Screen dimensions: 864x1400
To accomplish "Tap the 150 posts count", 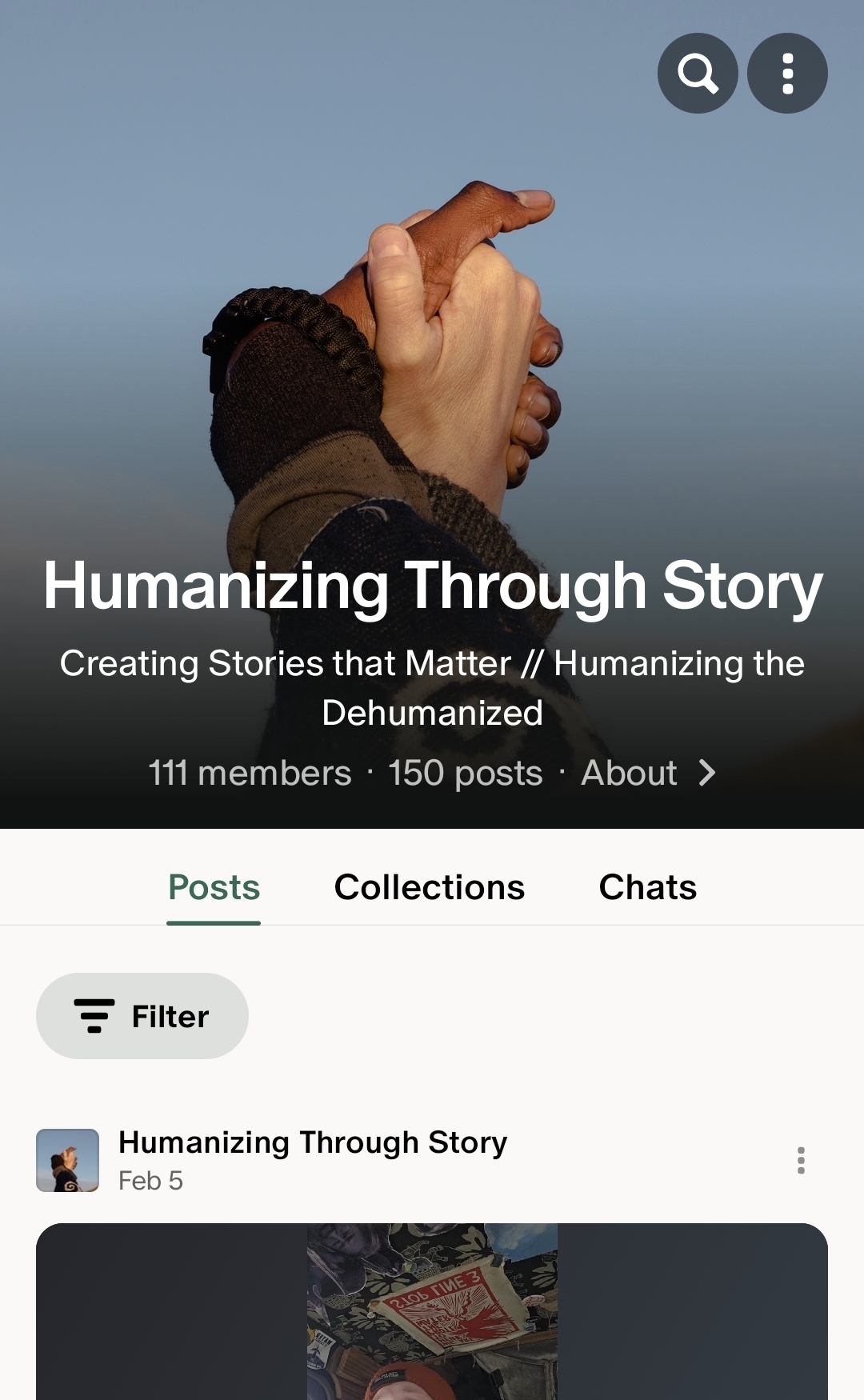I will point(466,773).
